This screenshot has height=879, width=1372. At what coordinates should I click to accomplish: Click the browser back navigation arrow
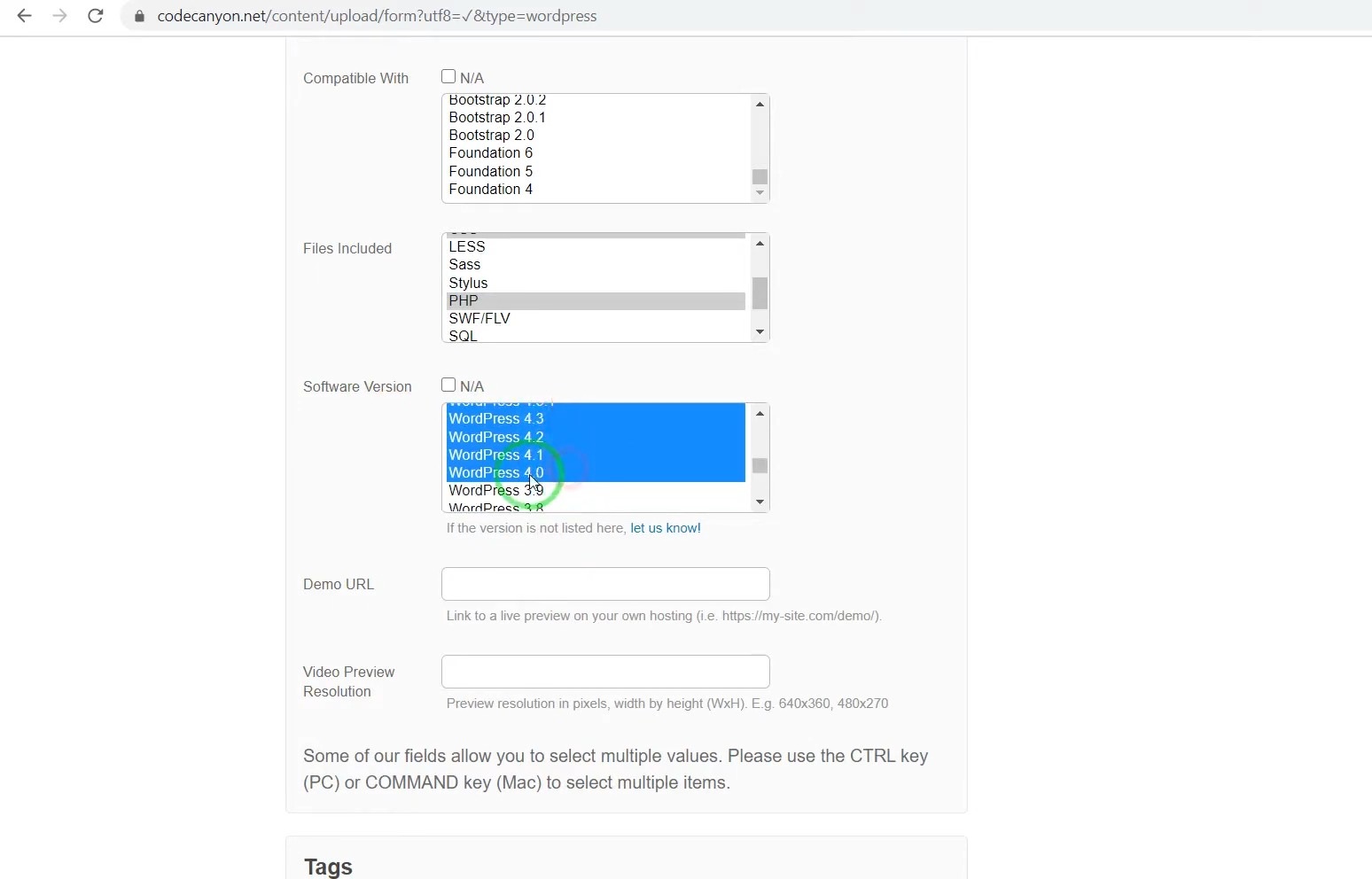[24, 16]
